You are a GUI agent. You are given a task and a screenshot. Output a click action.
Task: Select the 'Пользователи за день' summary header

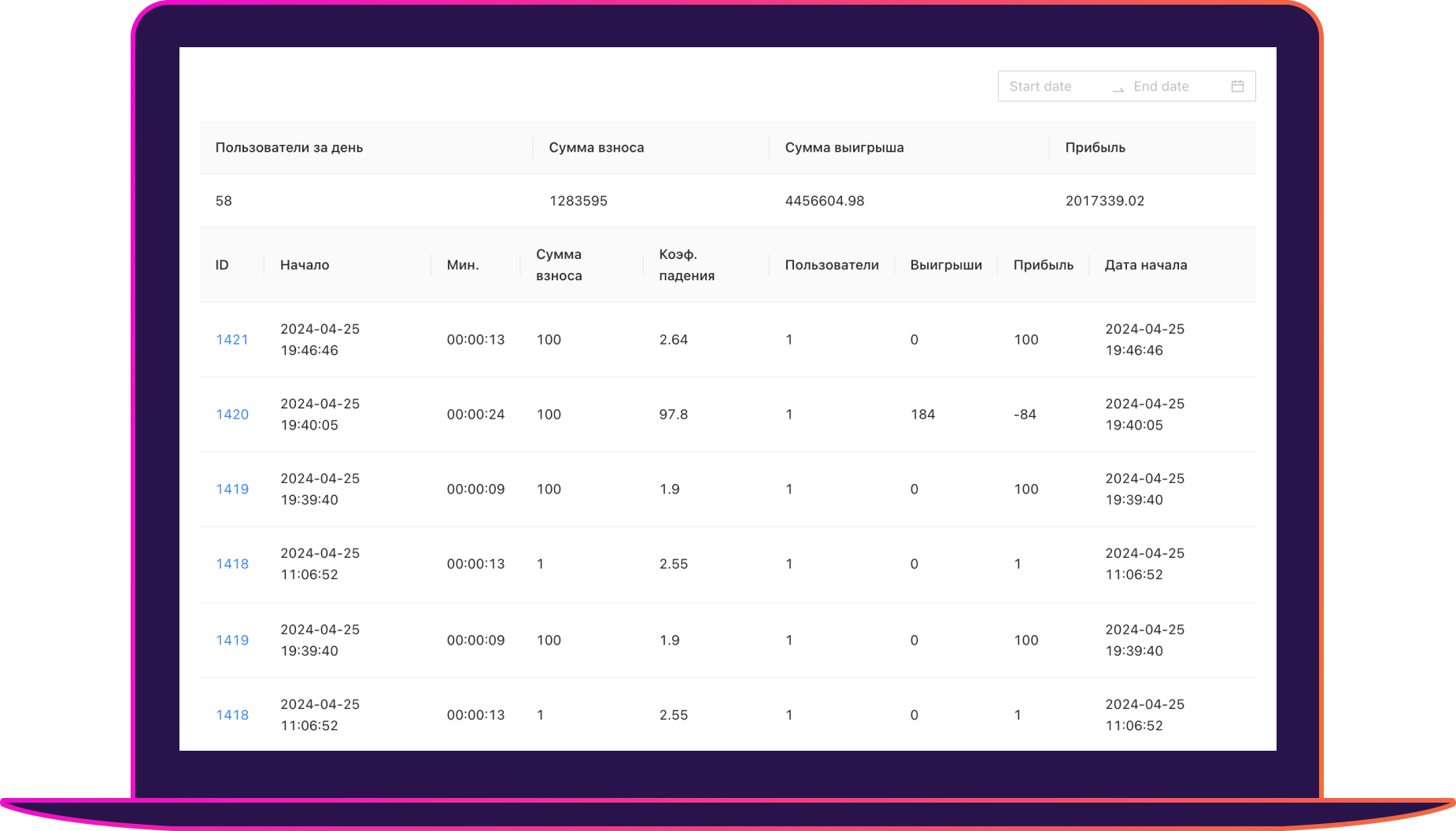pos(289,148)
